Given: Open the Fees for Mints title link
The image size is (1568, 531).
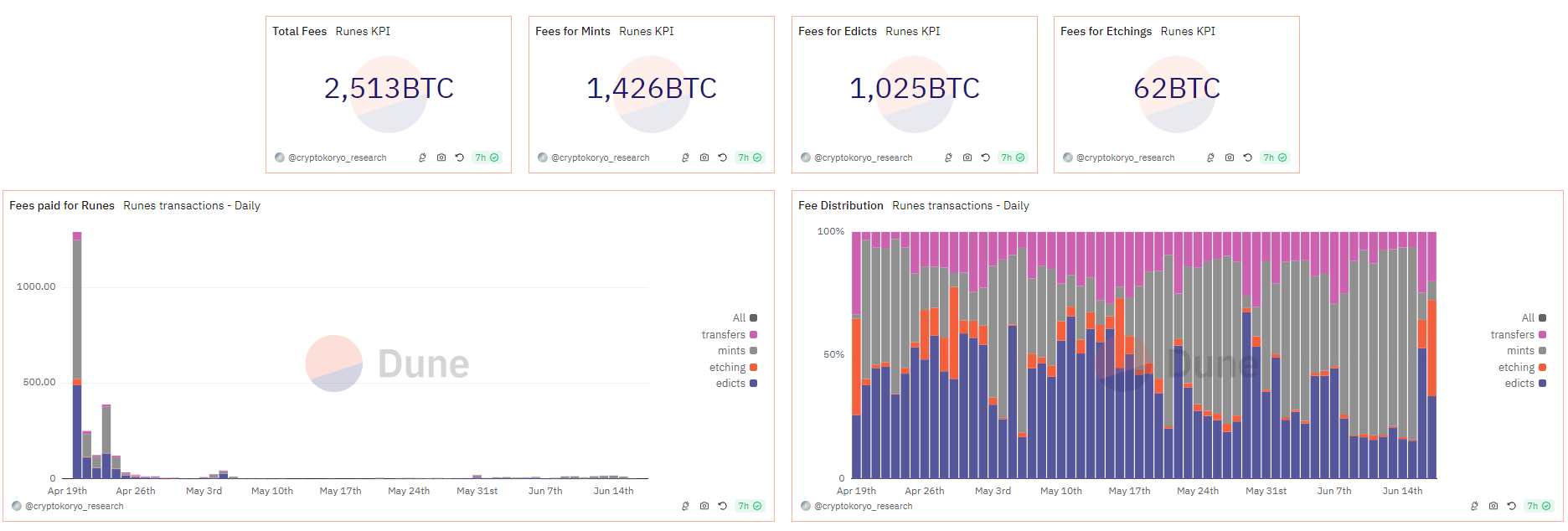Looking at the screenshot, I should 573,32.
